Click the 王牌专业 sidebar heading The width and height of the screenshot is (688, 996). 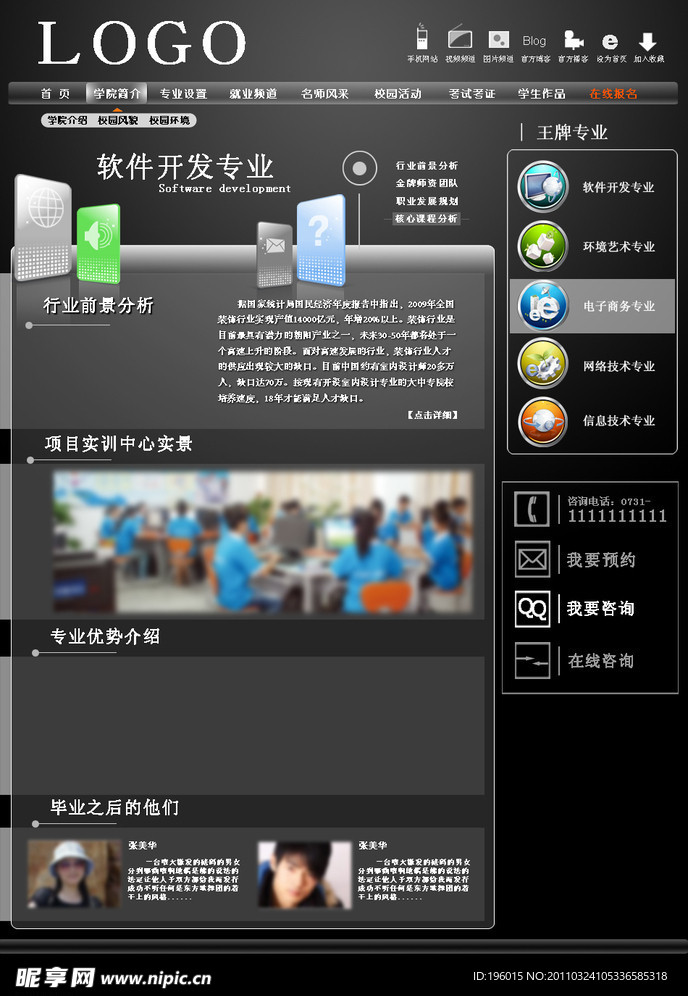(572, 132)
